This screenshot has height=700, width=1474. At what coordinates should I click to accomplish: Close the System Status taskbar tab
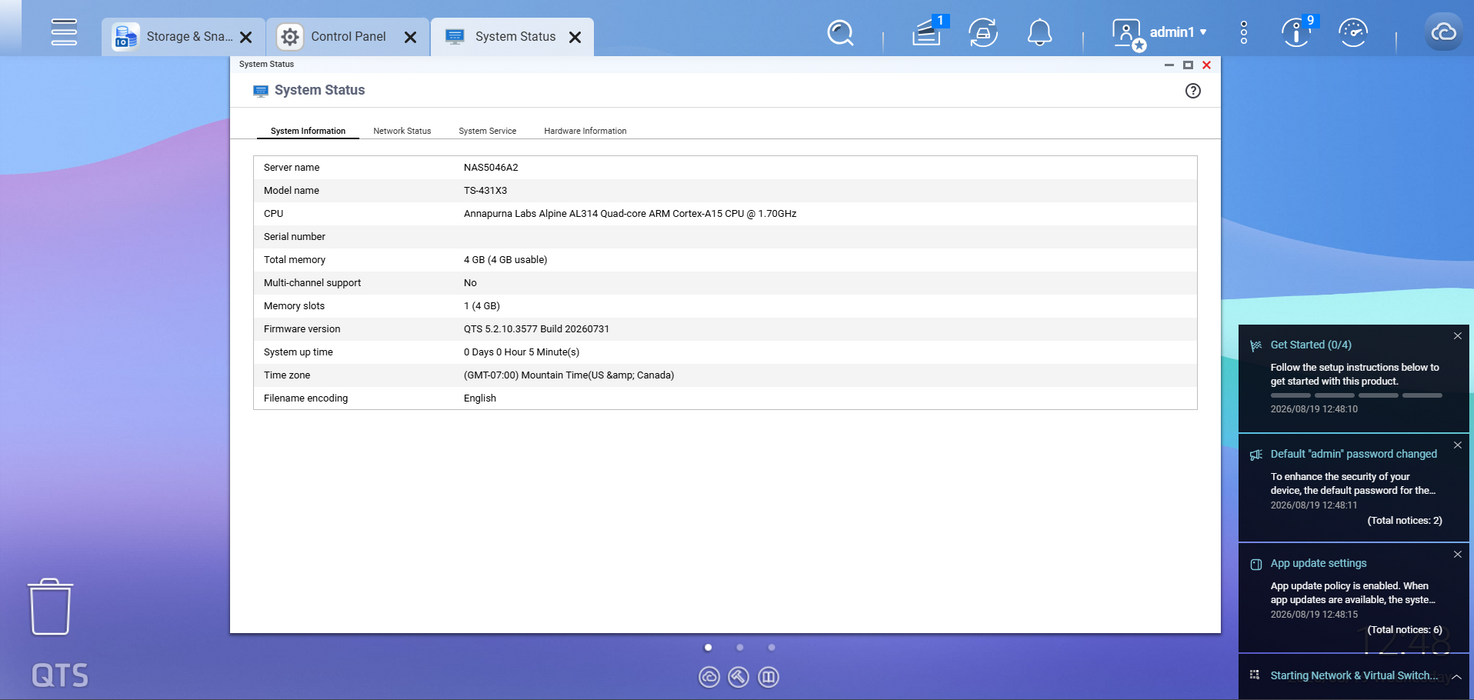(x=575, y=37)
